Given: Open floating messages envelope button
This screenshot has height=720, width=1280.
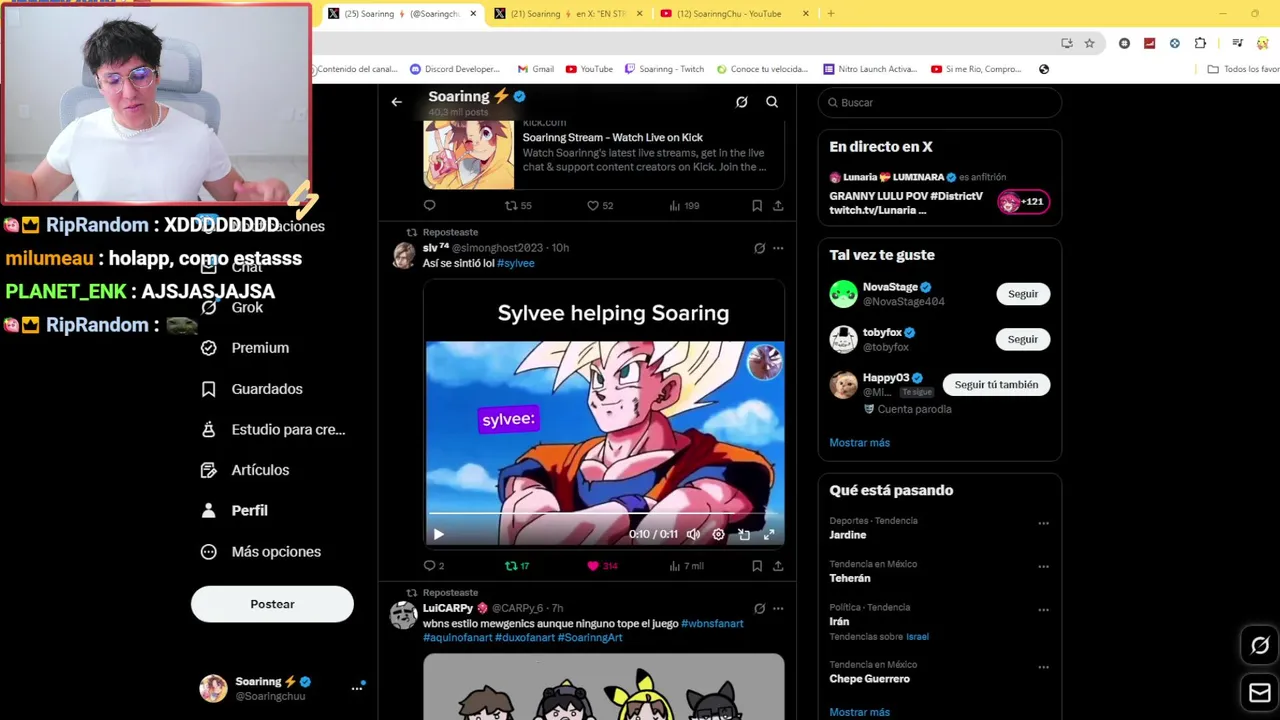Looking at the screenshot, I should tap(1260, 693).
